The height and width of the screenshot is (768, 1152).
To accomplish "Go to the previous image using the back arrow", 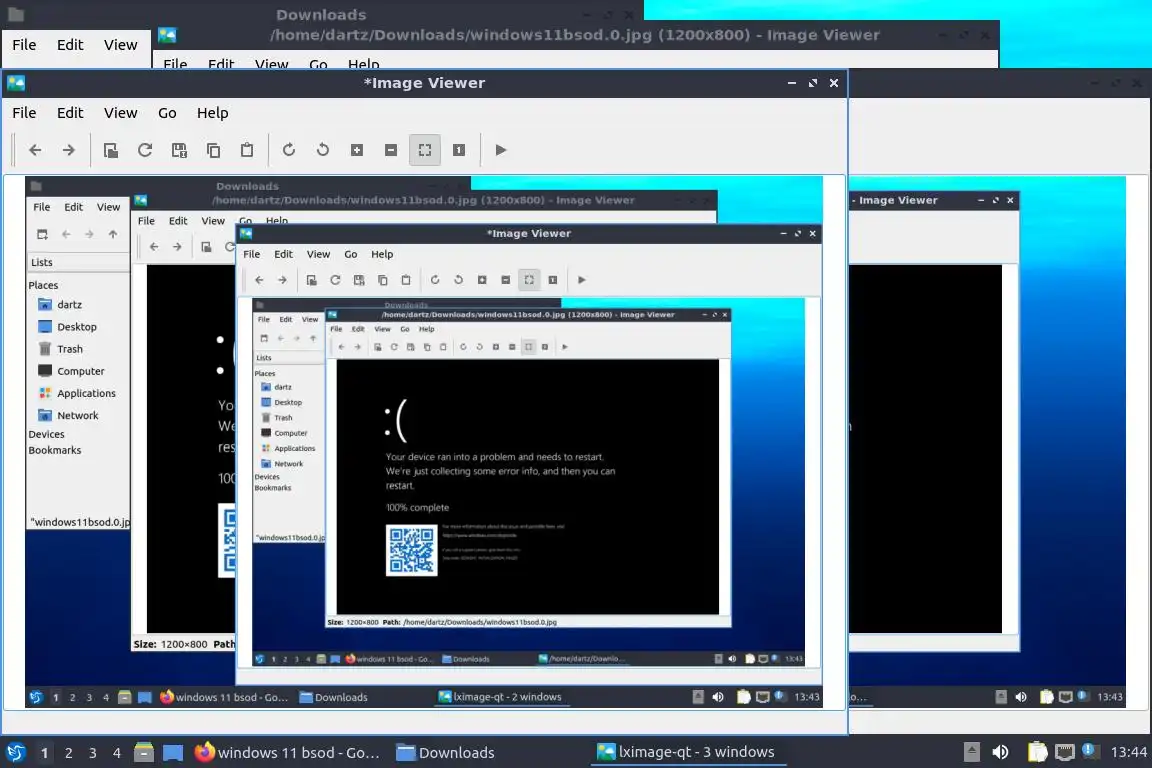I will [x=35, y=150].
